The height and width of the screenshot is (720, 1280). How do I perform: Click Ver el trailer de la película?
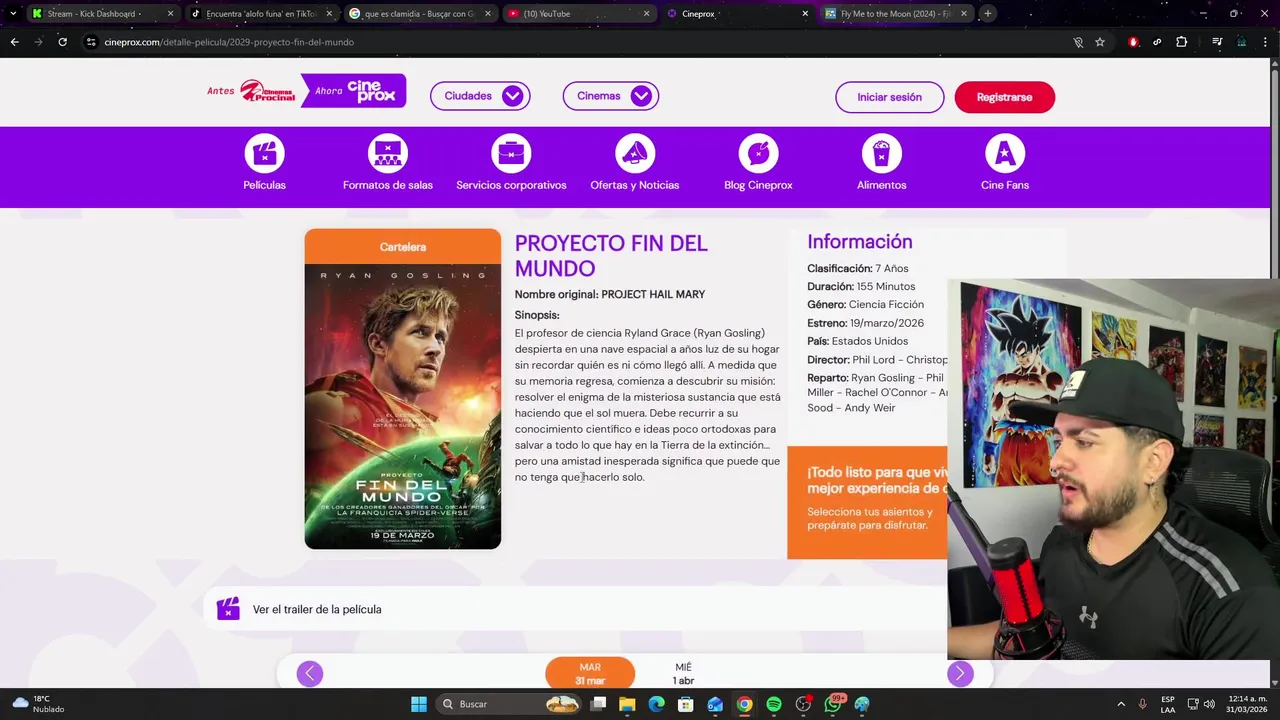click(317, 609)
